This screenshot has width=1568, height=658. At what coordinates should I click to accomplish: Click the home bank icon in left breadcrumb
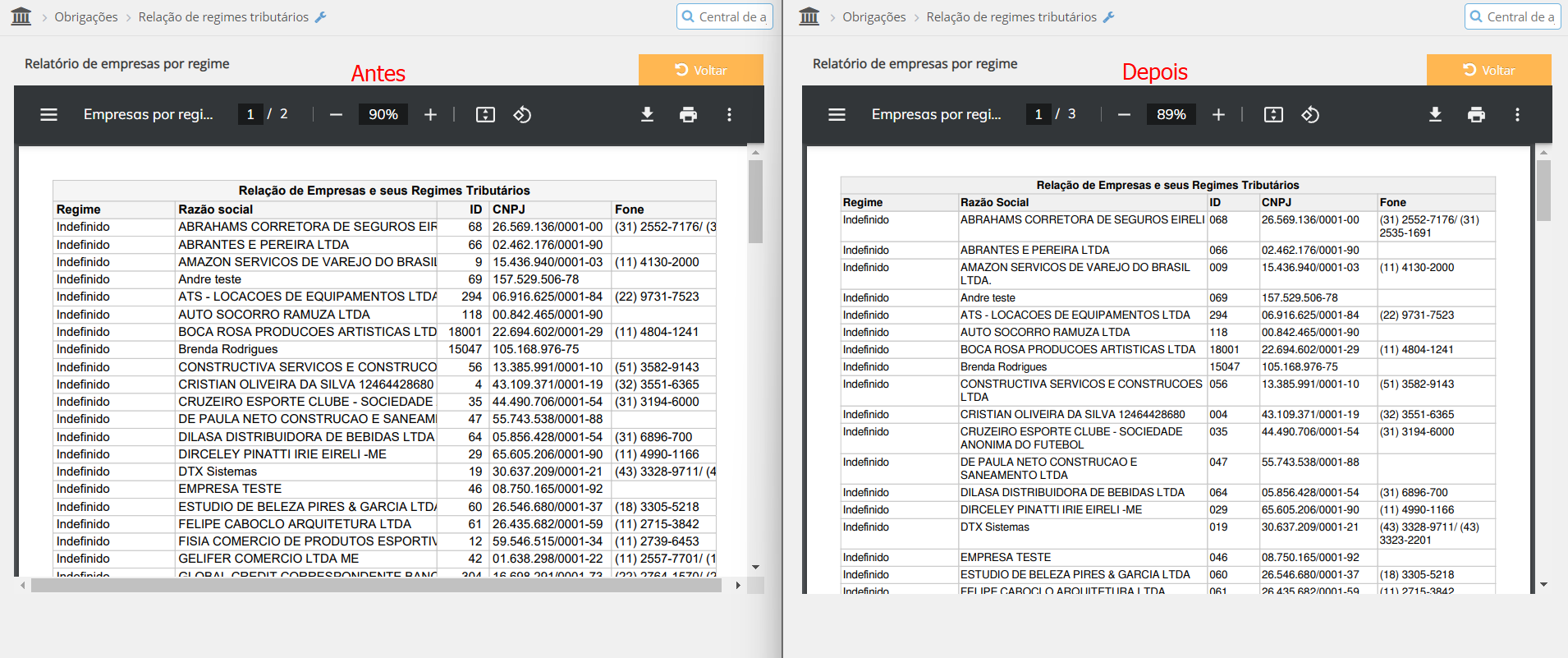click(21, 16)
